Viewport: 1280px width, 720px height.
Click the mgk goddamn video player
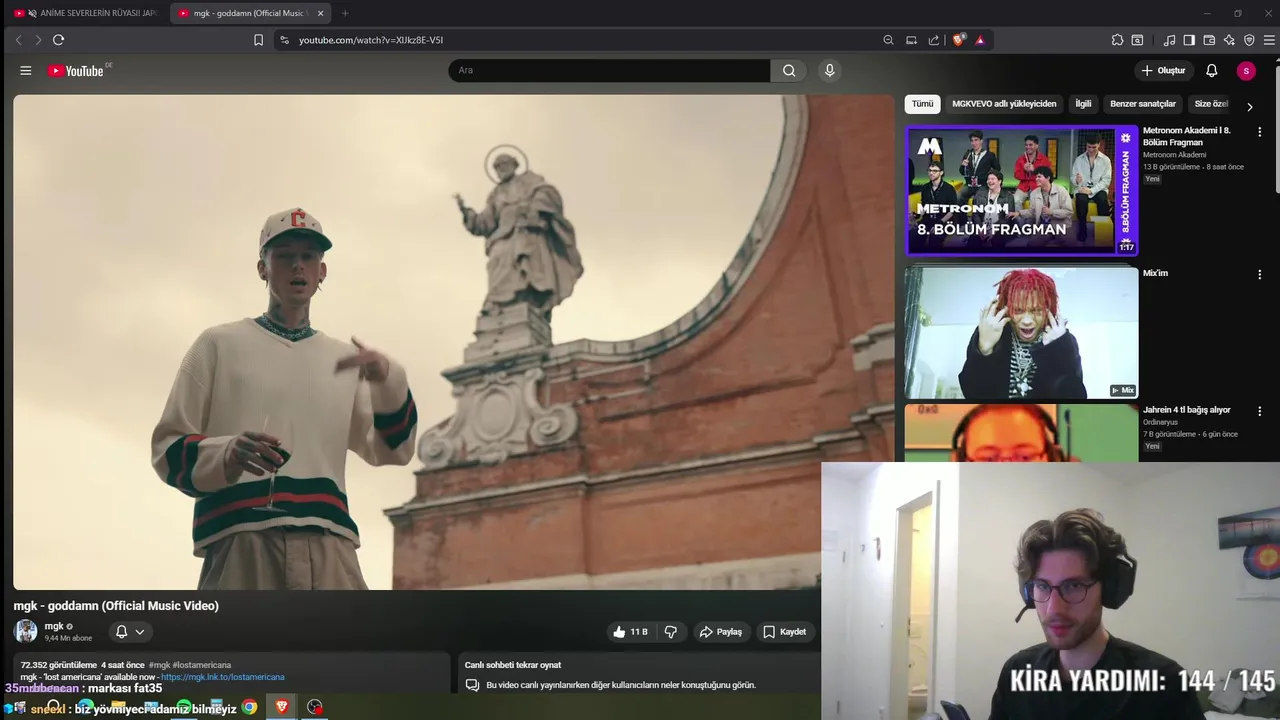(x=453, y=342)
